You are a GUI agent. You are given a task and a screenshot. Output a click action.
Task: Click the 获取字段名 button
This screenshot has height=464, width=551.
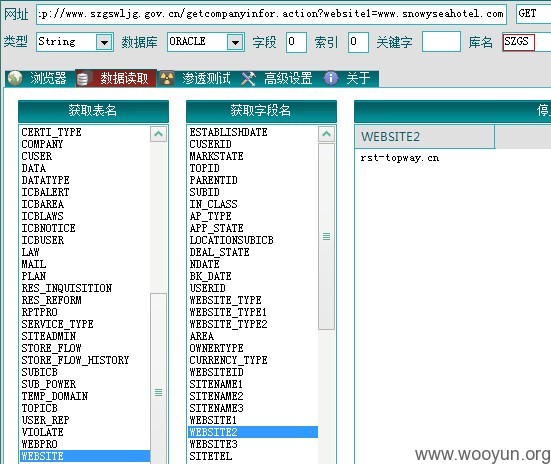point(261,111)
